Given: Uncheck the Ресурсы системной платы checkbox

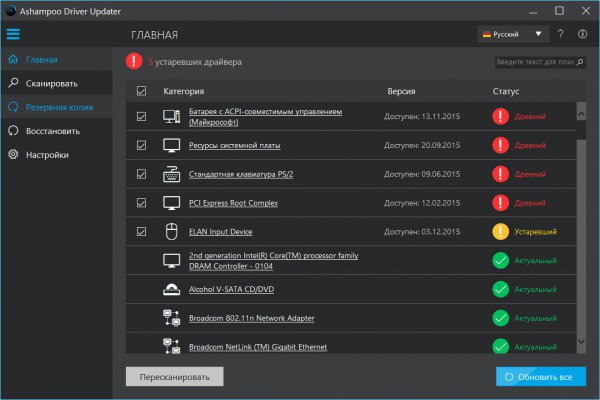Looking at the screenshot, I should click(x=141, y=145).
